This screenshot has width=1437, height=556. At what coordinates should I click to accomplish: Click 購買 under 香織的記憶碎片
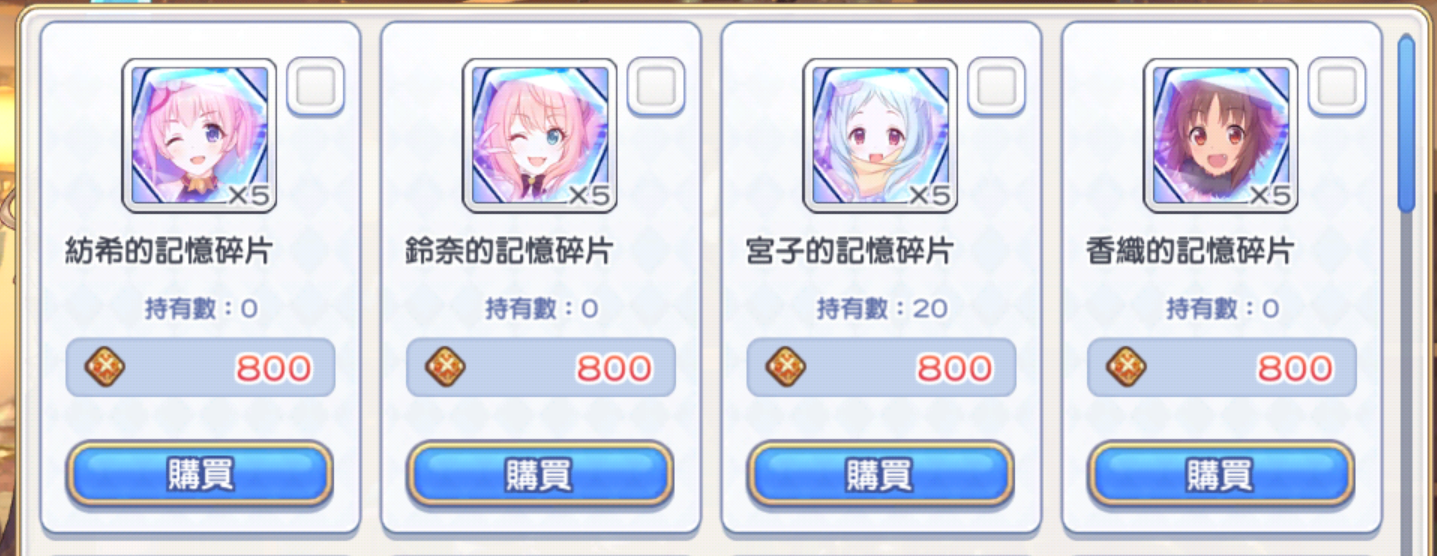[1221, 474]
